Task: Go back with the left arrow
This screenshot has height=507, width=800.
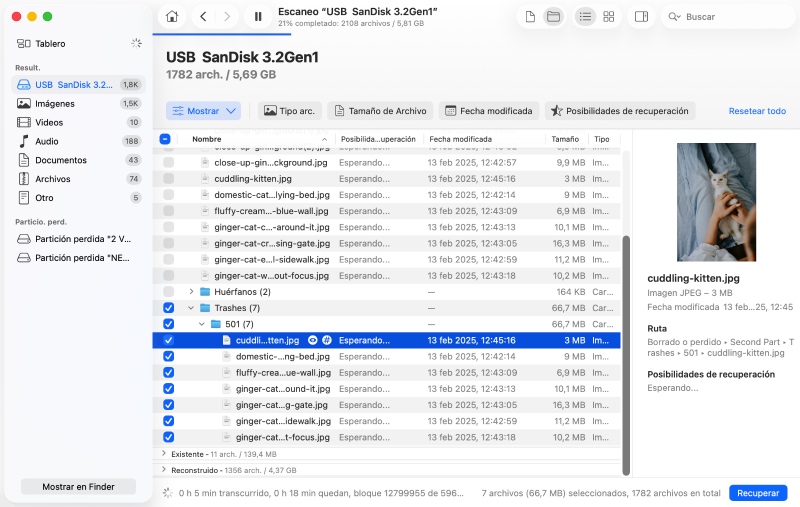Action: coord(204,16)
